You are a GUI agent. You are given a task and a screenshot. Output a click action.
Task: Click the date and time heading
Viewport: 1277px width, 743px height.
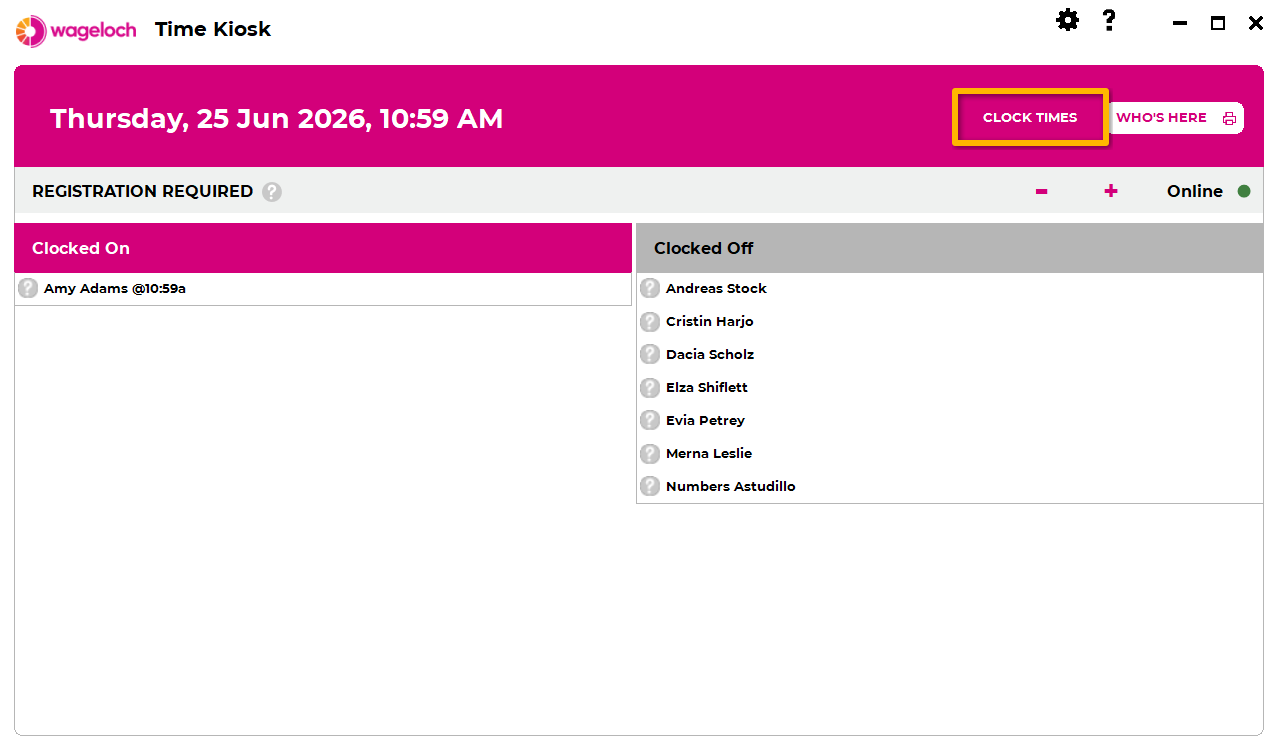277,119
